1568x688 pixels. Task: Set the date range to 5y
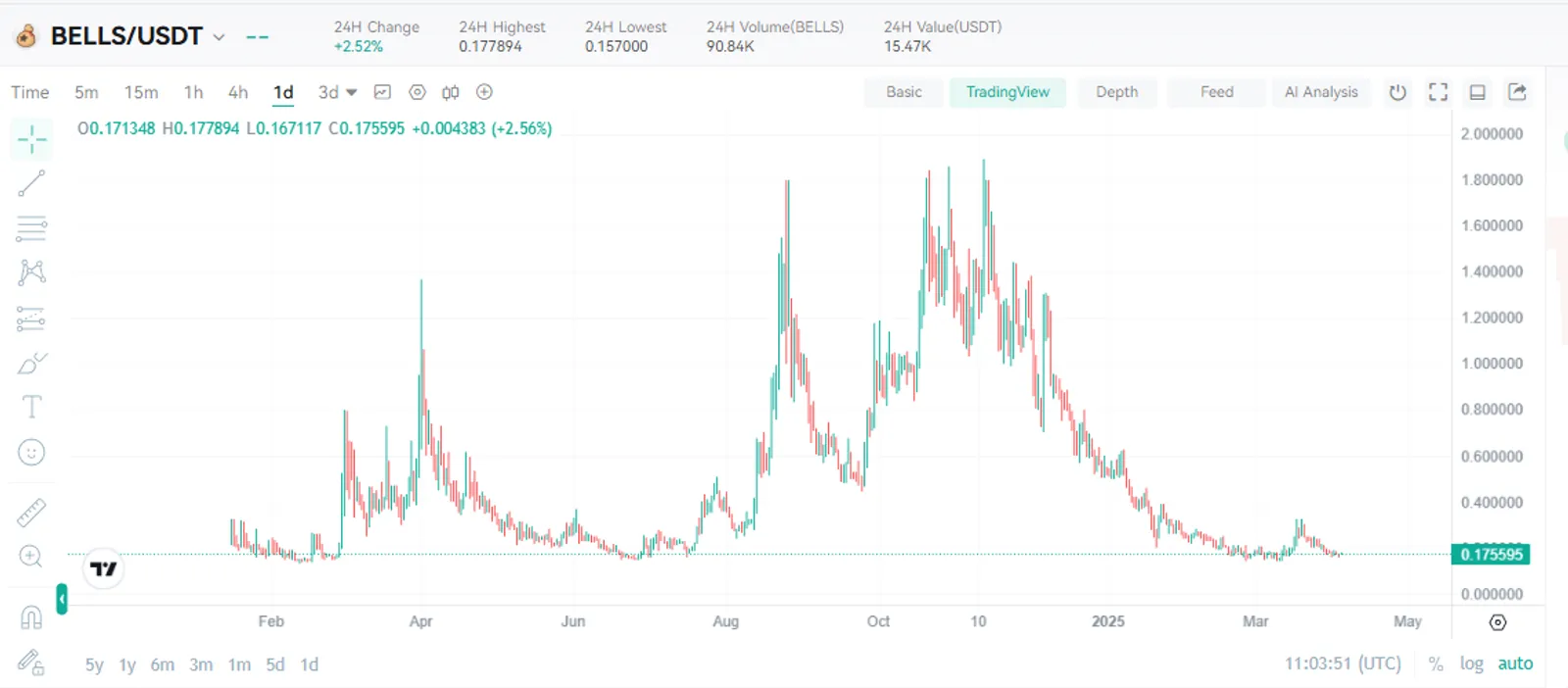click(x=94, y=664)
